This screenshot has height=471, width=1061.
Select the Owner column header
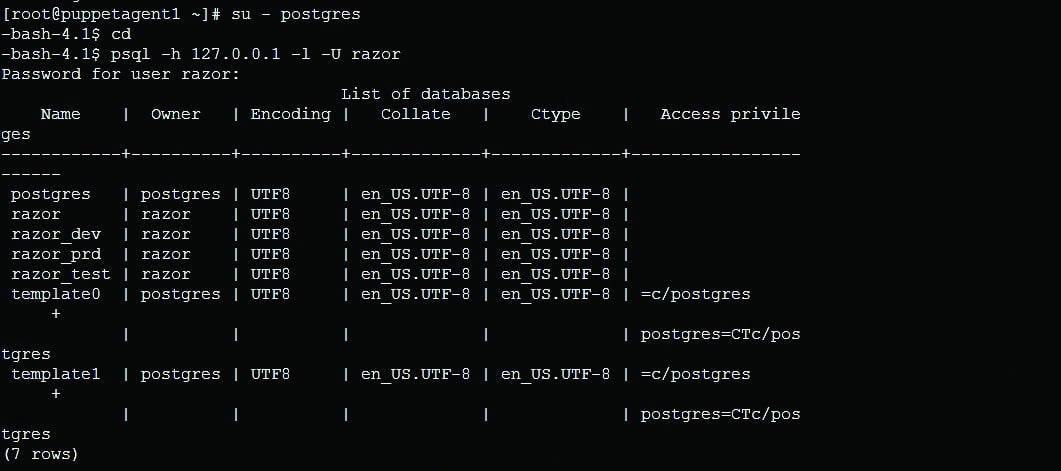[175, 114]
